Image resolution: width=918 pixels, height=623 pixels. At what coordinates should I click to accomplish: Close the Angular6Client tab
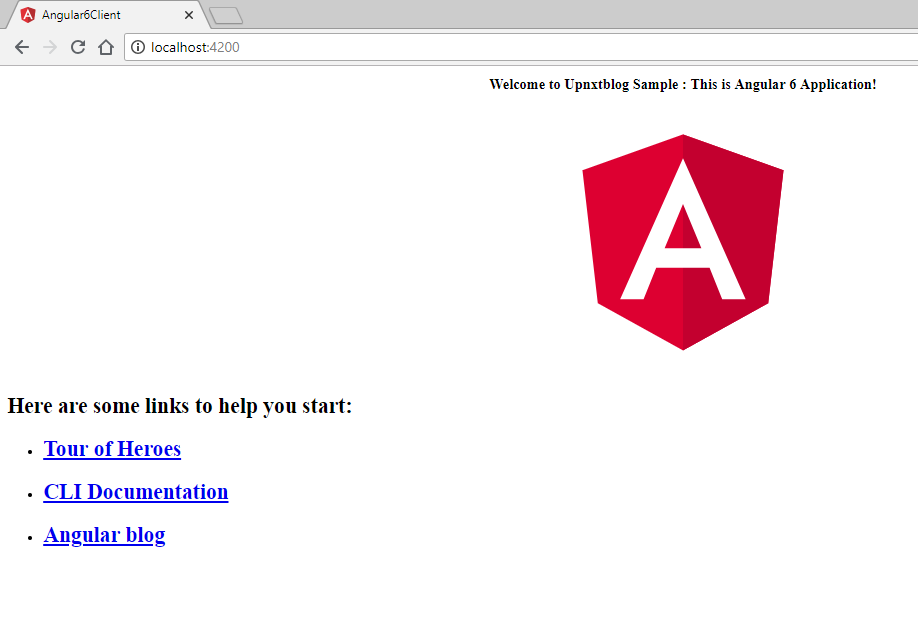pyautogui.click(x=189, y=15)
